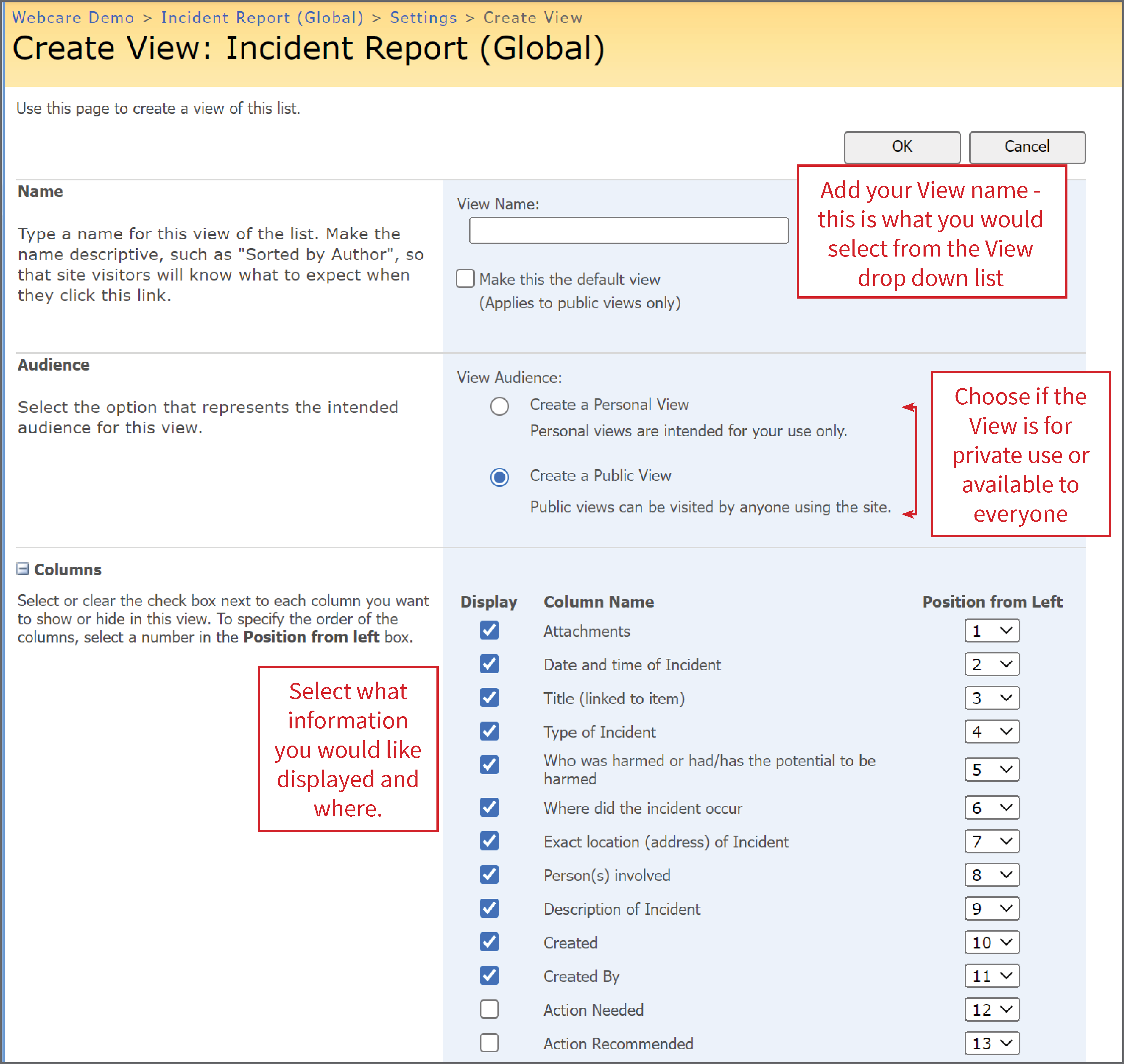1124x1064 pixels.
Task: Uncheck Person(s) involved column checkbox
Action: click(489, 874)
